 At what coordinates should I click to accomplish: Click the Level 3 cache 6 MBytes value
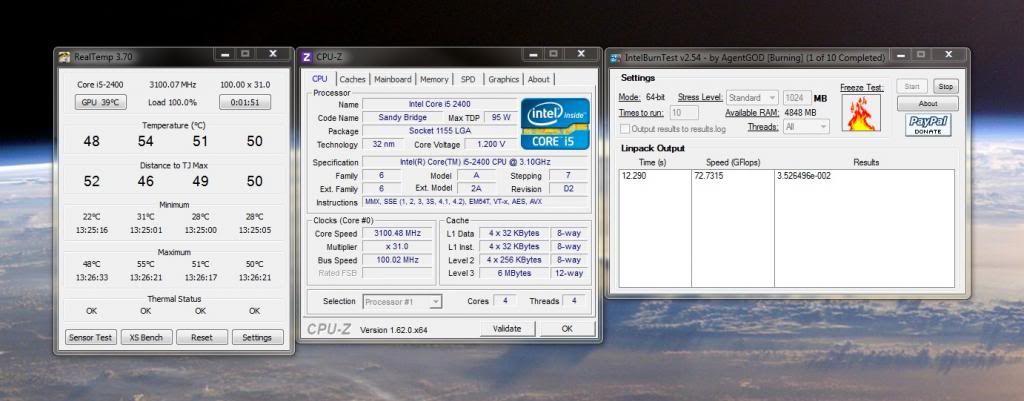[x=514, y=273]
